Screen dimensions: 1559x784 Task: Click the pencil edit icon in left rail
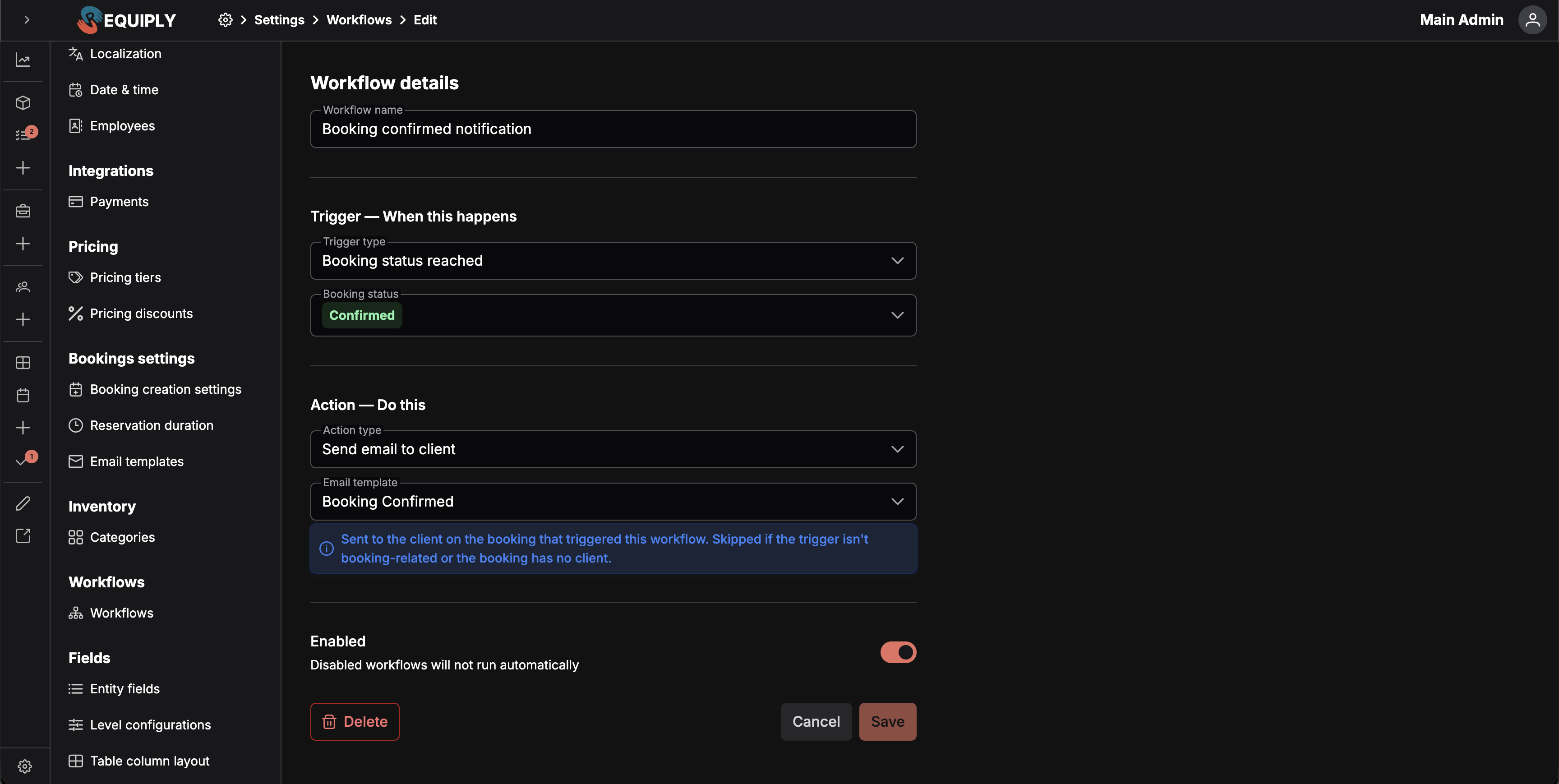(23, 503)
